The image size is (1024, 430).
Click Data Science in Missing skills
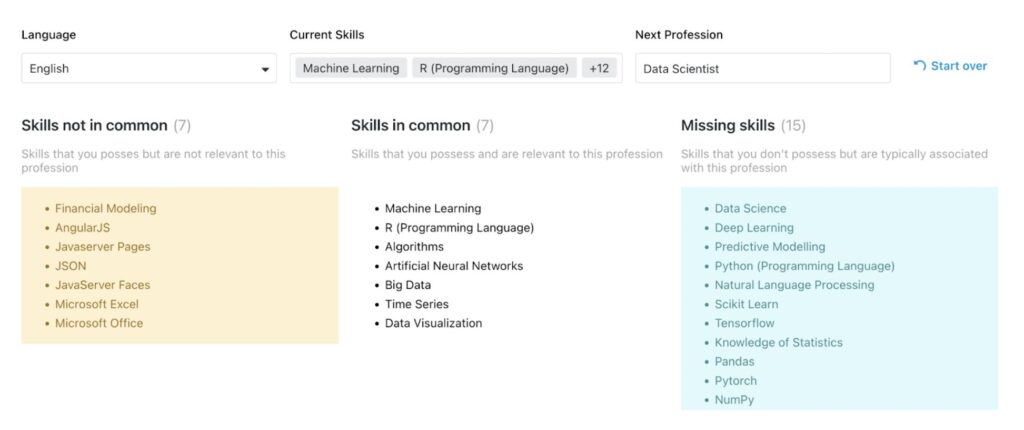[750, 208]
